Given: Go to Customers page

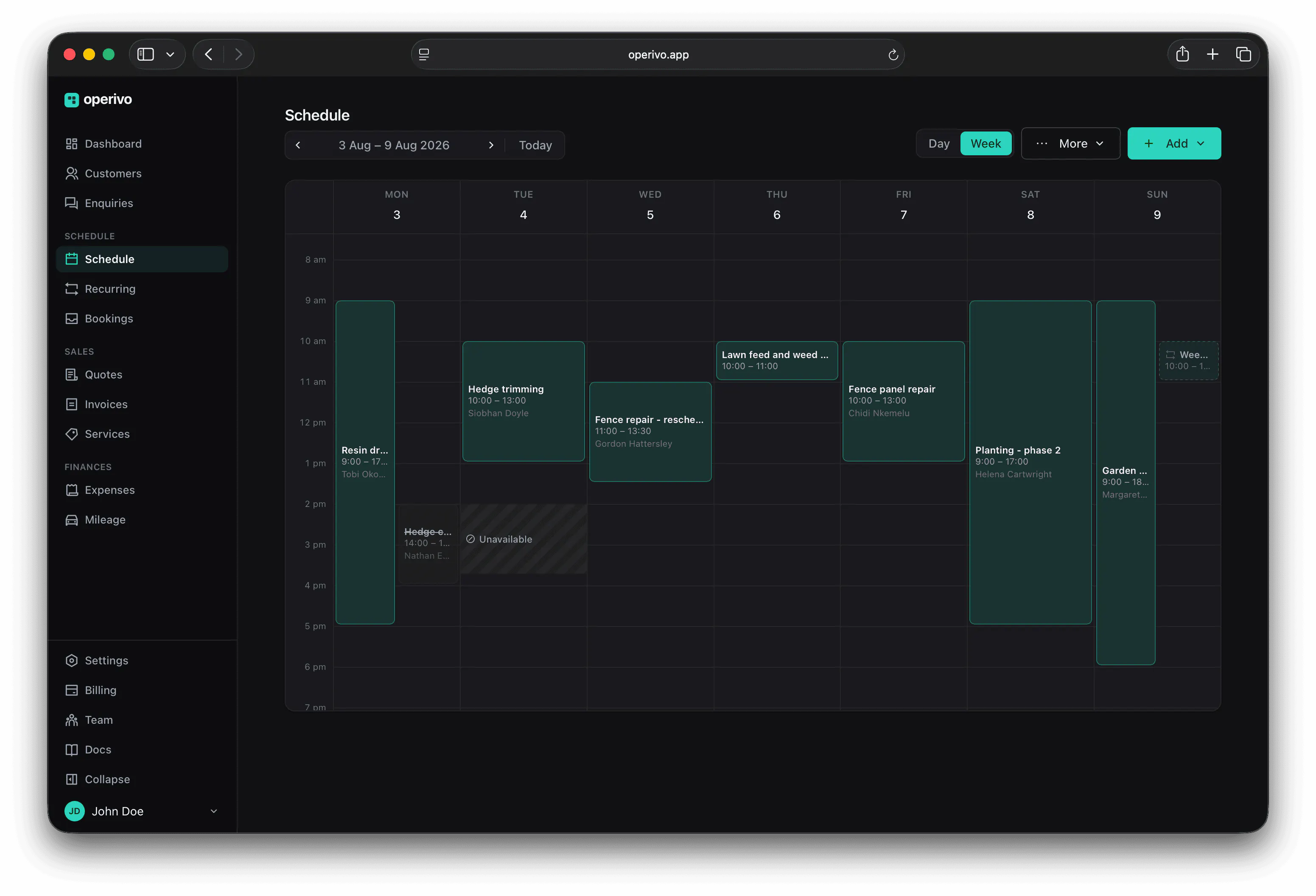Looking at the screenshot, I should click(x=142, y=174).
